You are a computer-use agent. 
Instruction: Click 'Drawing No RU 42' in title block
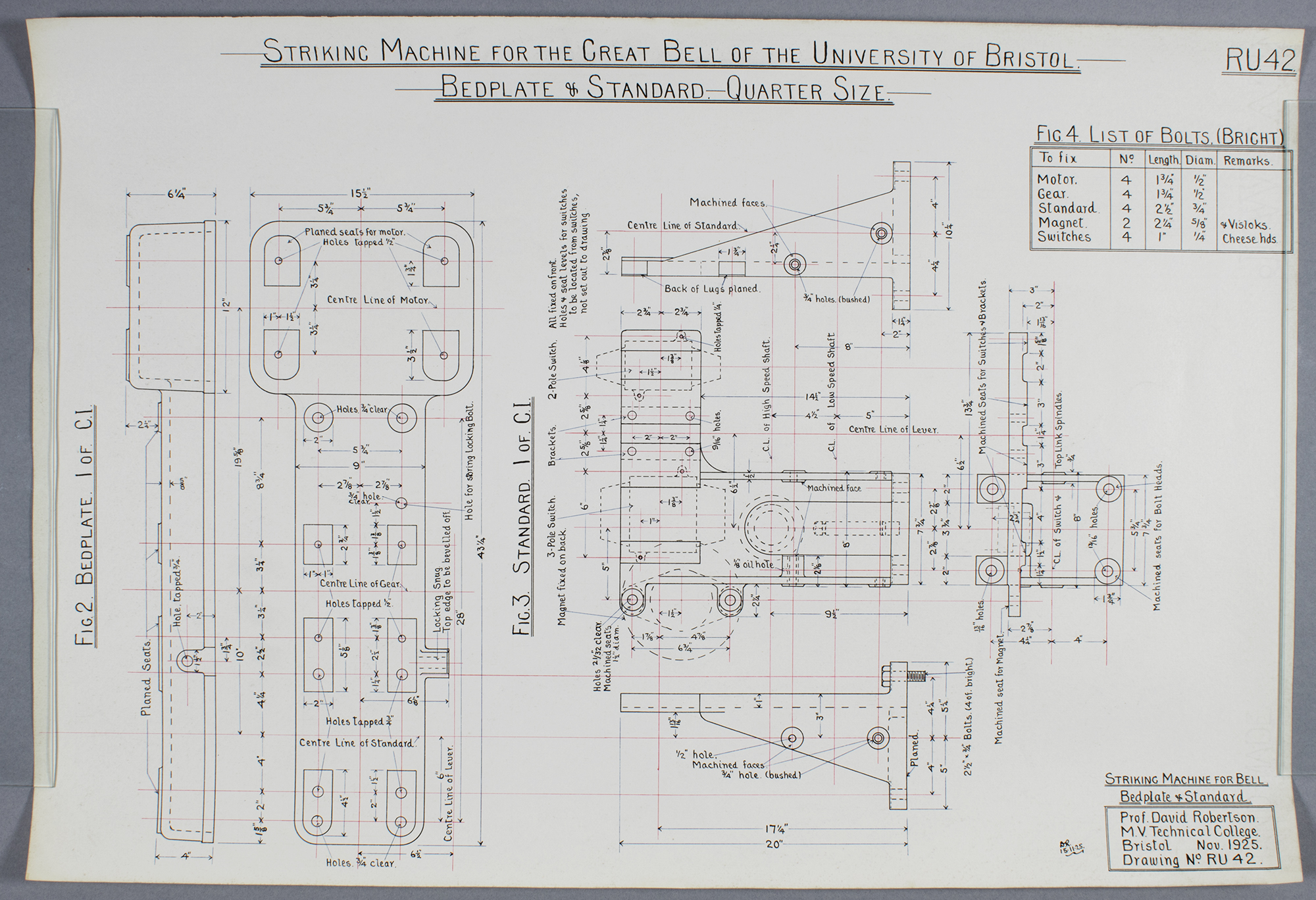click(1191, 861)
